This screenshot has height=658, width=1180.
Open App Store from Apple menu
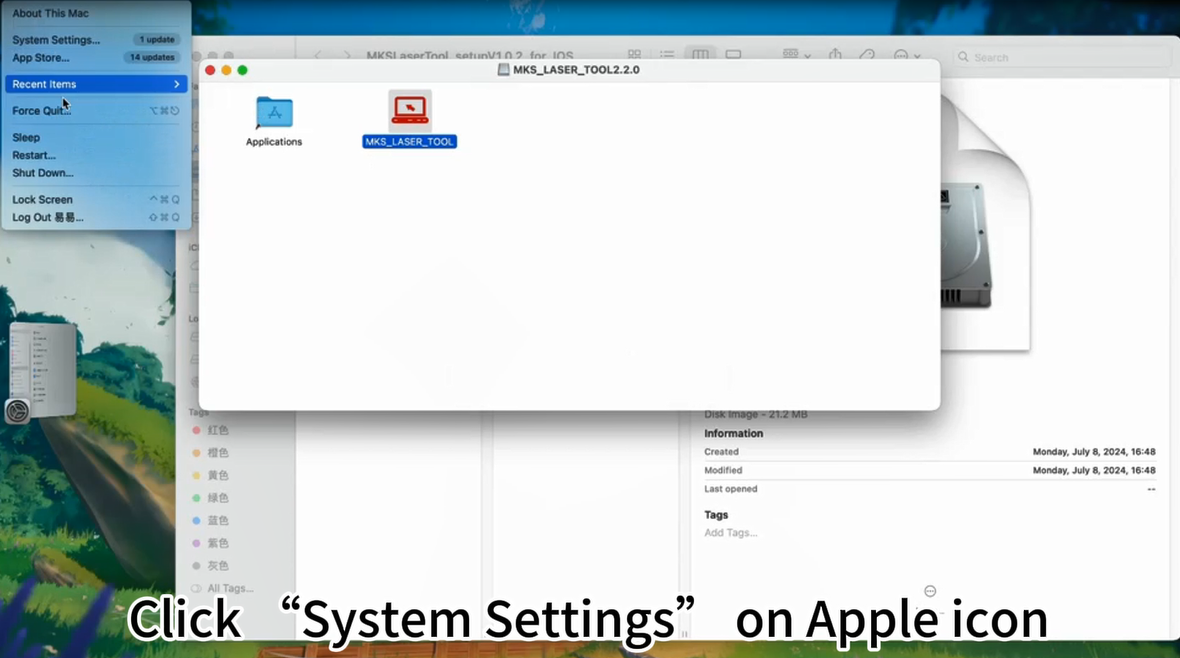tap(96, 57)
